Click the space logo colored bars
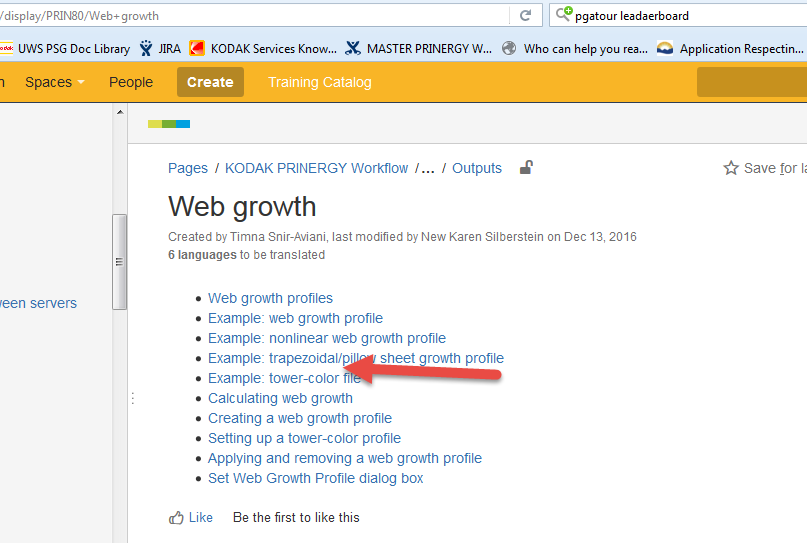This screenshot has height=543, width=807. pyautogui.click(x=169, y=124)
